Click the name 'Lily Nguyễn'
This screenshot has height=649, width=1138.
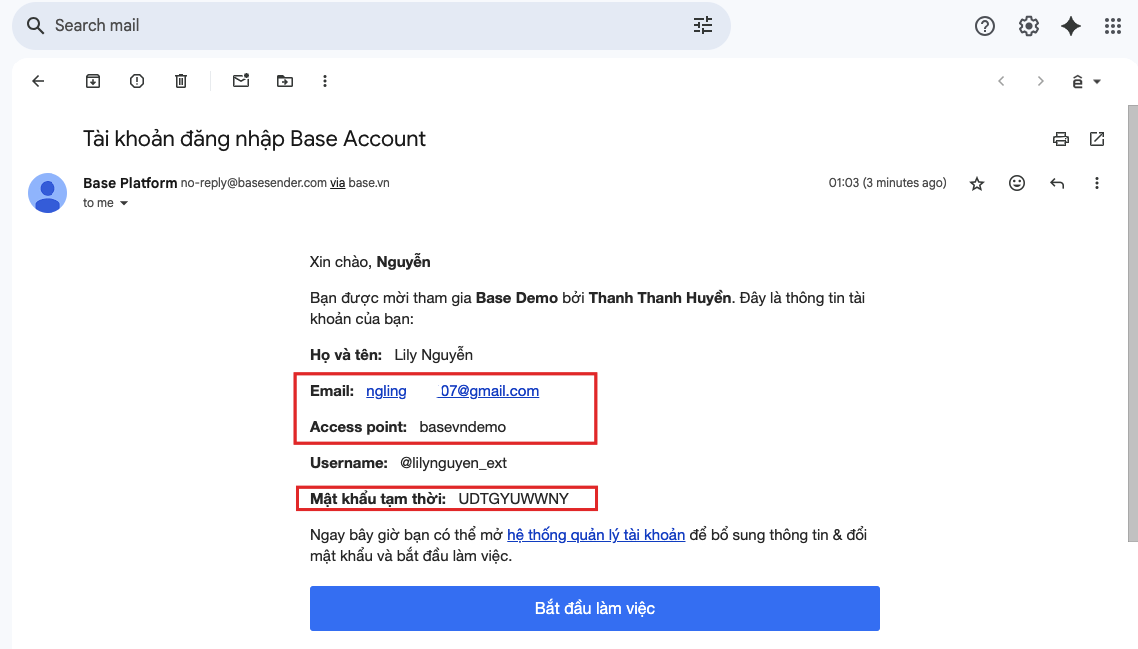pyautogui.click(x=433, y=355)
